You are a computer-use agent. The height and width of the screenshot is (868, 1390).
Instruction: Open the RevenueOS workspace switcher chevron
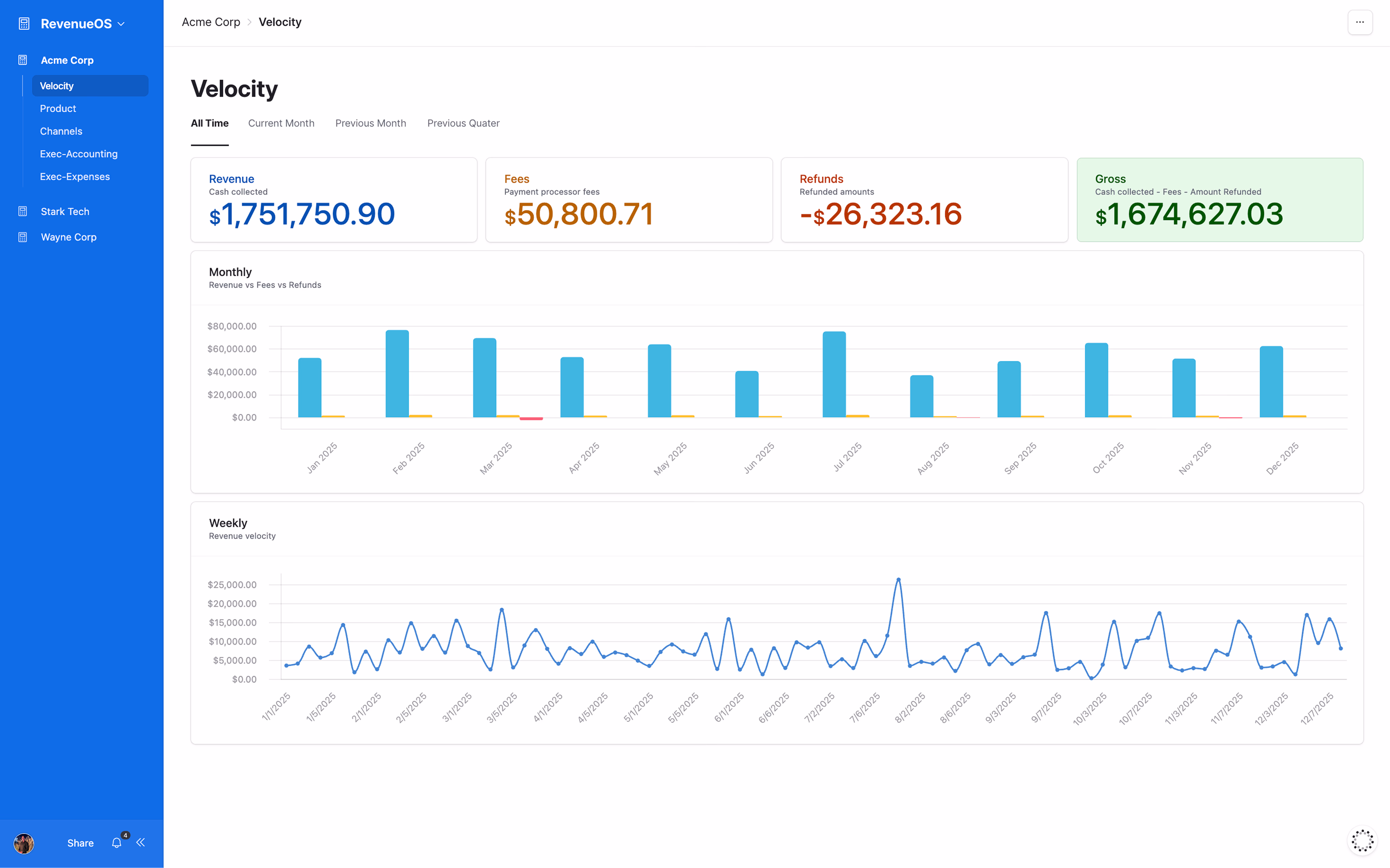pyautogui.click(x=121, y=23)
